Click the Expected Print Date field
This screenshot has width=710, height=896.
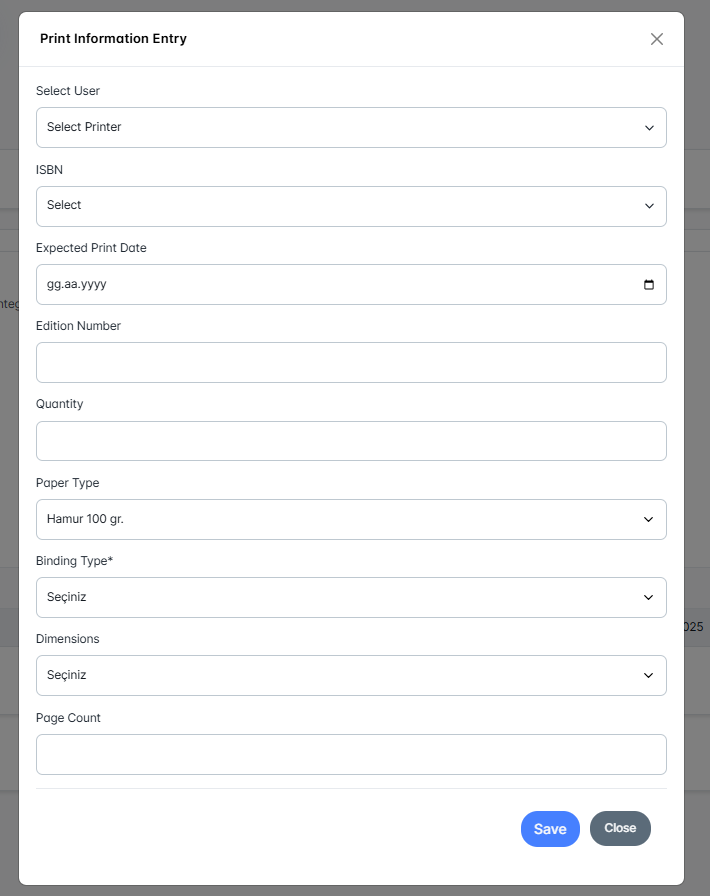330,284
